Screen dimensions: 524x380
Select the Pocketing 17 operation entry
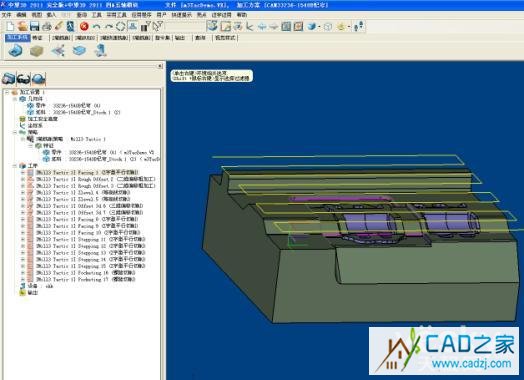tap(86, 279)
